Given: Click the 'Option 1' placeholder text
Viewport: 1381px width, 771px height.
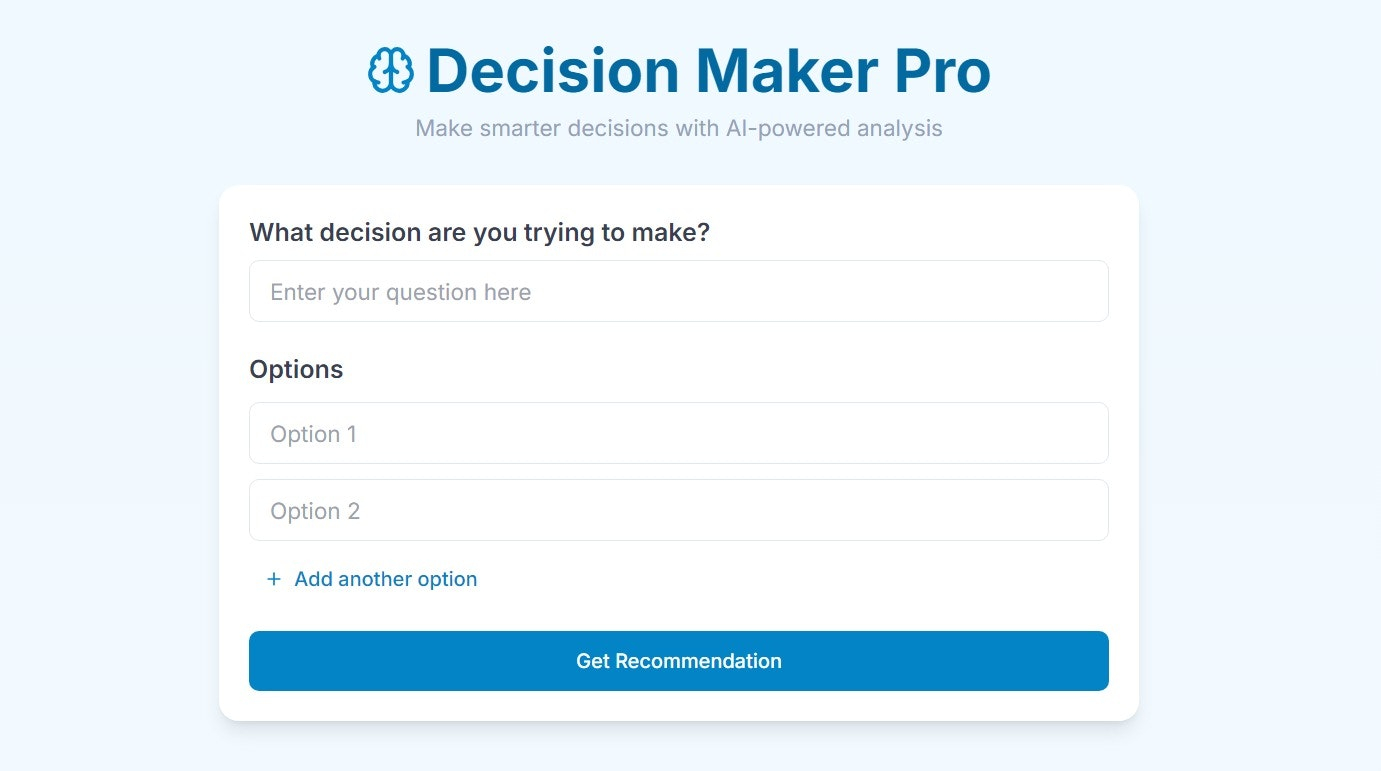Looking at the screenshot, I should 313,434.
